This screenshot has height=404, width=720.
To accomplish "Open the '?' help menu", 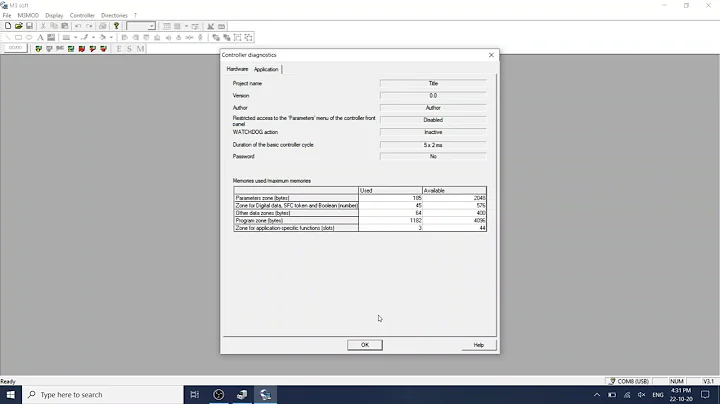I will click(x=135, y=15).
